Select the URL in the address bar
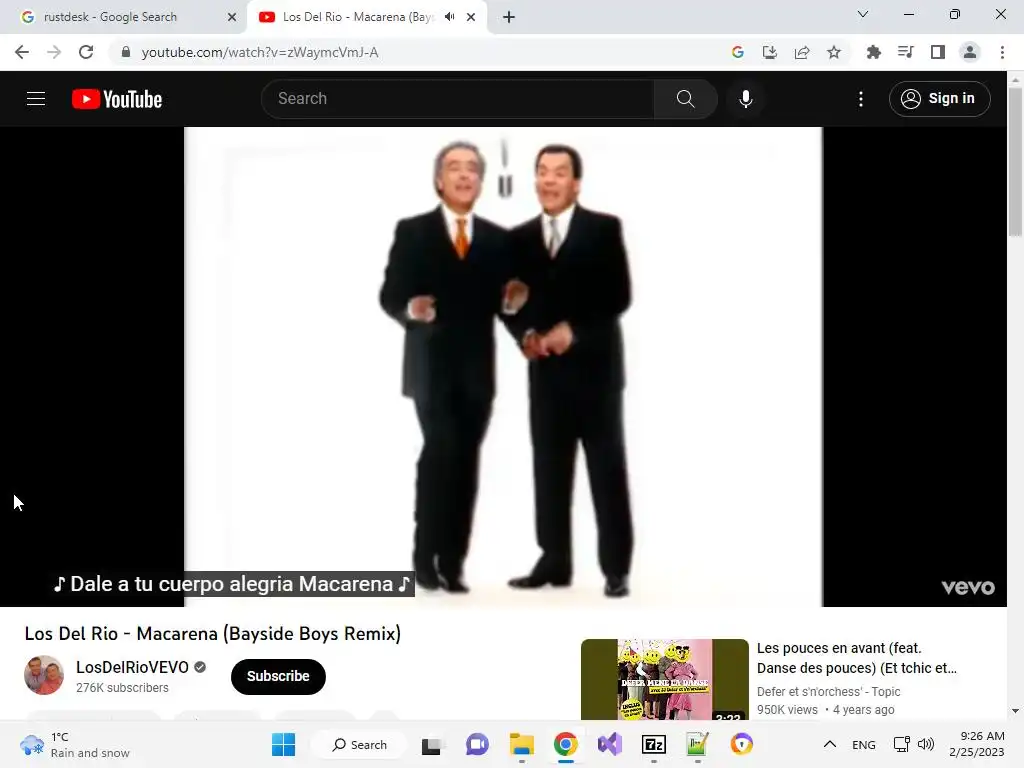The image size is (1024, 768). click(260, 52)
